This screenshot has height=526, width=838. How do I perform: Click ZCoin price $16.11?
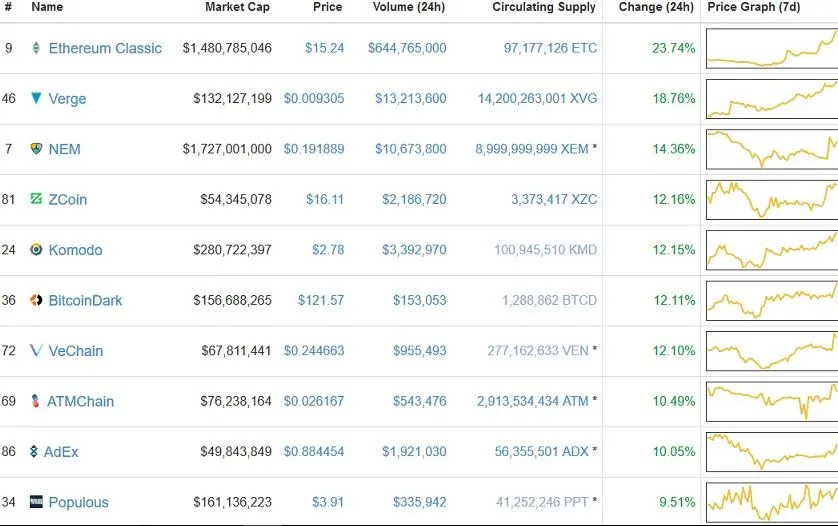324,199
